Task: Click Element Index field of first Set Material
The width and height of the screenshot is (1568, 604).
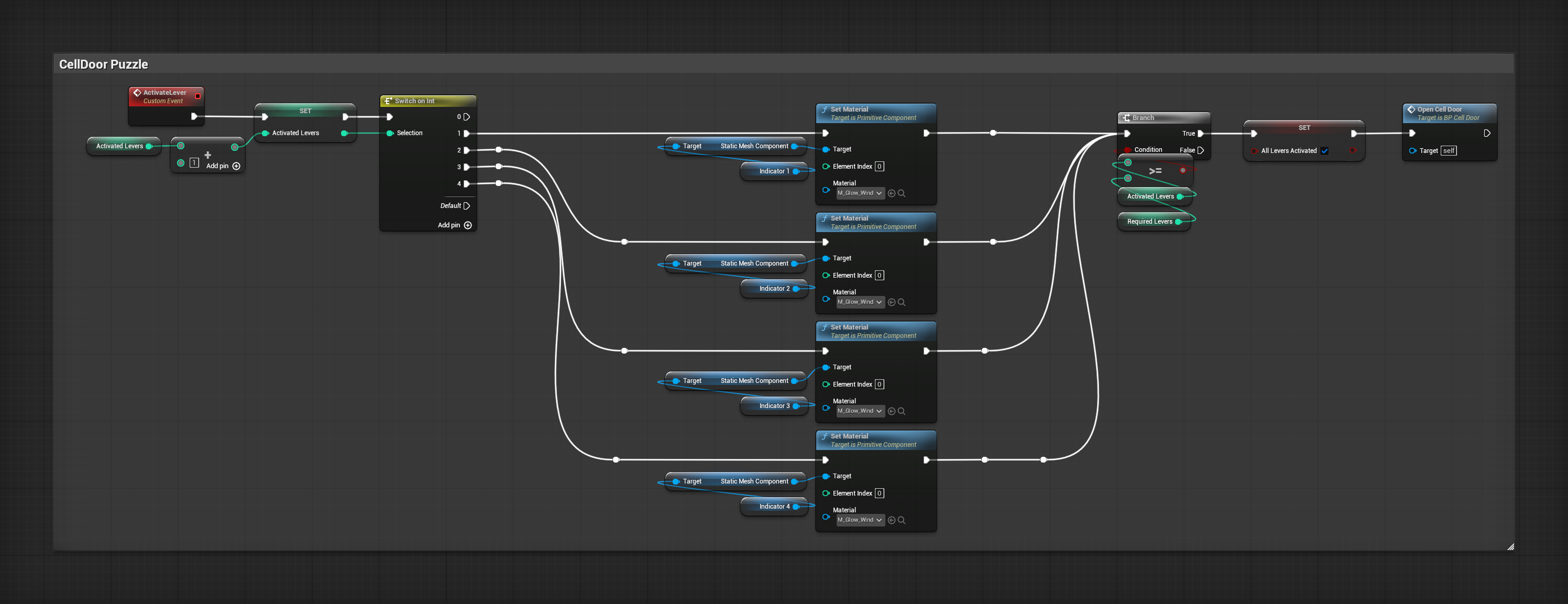Action: click(880, 166)
